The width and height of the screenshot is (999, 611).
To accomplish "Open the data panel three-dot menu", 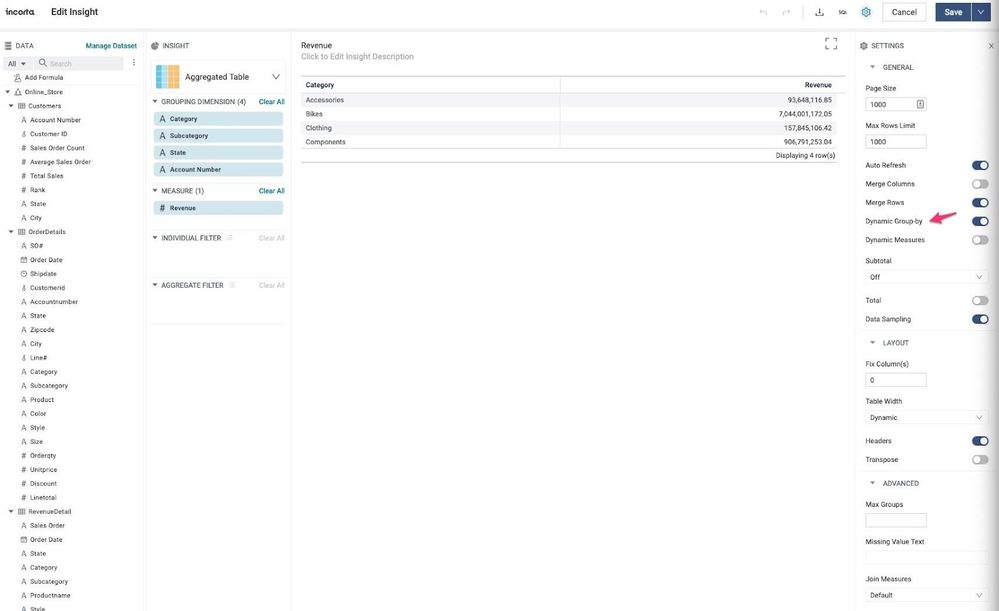I will (133, 63).
